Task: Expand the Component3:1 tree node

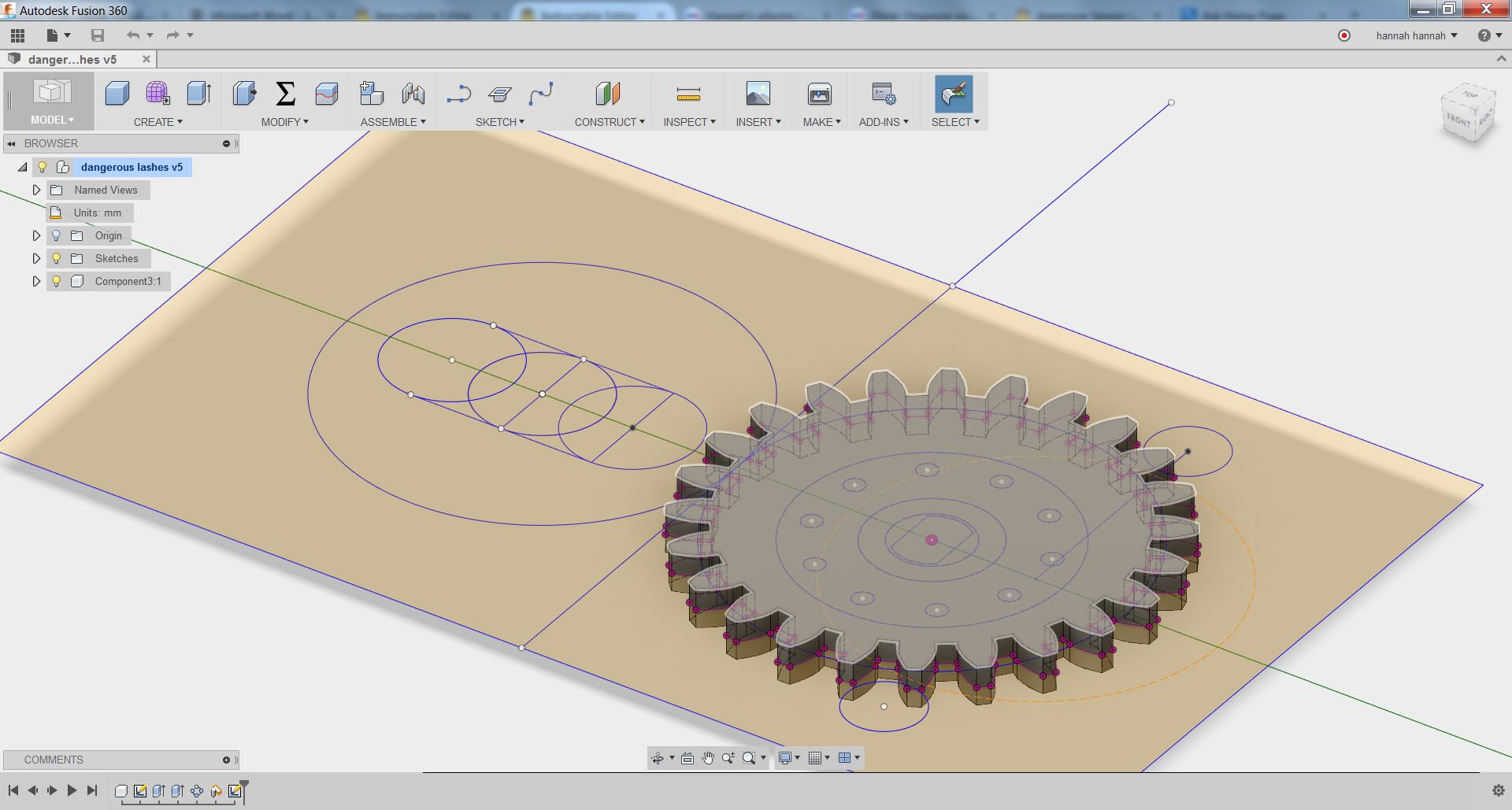Action: pyautogui.click(x=36, y=281)
